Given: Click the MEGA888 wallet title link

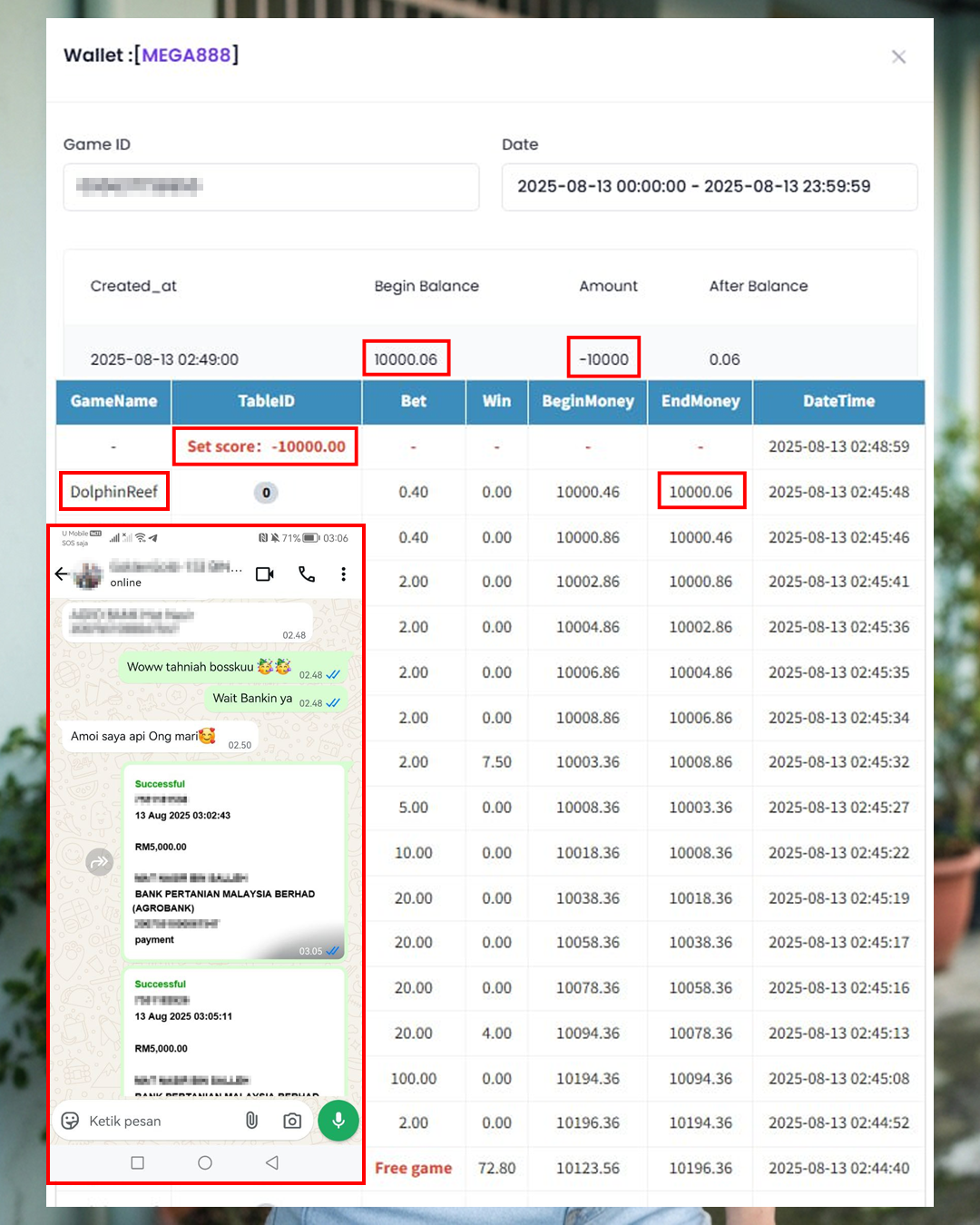Looking at the screenshot, I should 186,55.
